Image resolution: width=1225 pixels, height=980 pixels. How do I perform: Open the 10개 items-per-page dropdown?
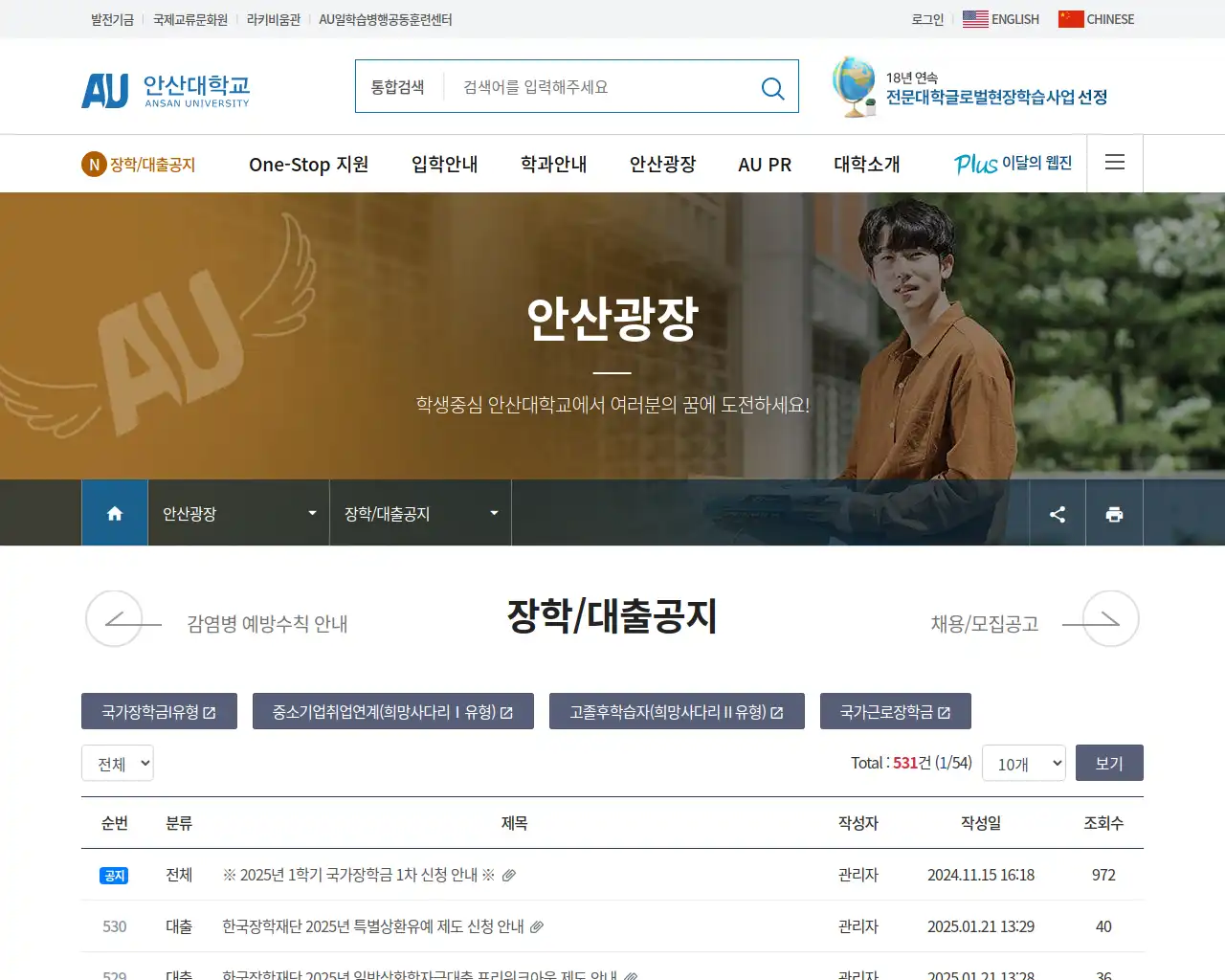pyautogui.click(x=1023, y=763)
